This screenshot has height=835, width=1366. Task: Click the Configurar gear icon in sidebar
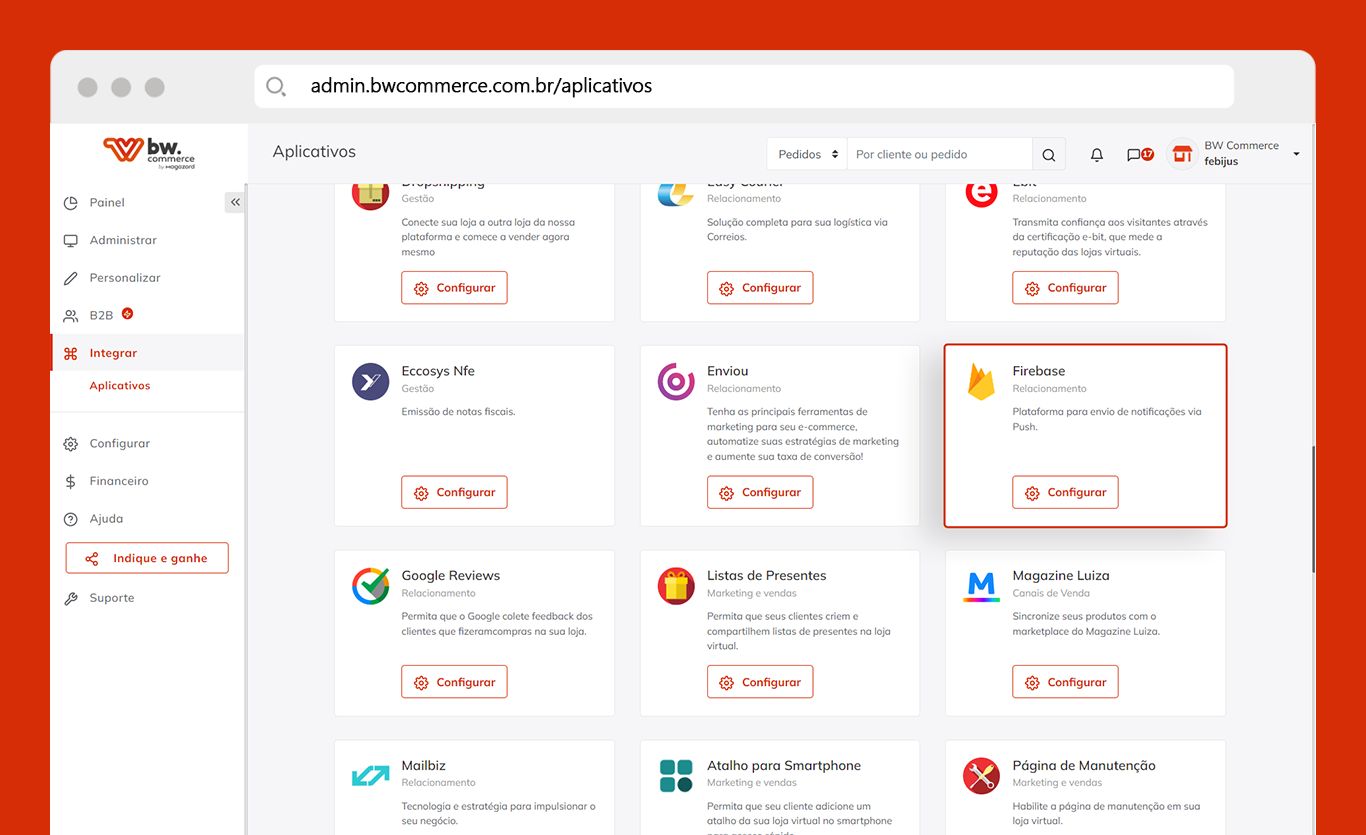[x=71, y=444]
